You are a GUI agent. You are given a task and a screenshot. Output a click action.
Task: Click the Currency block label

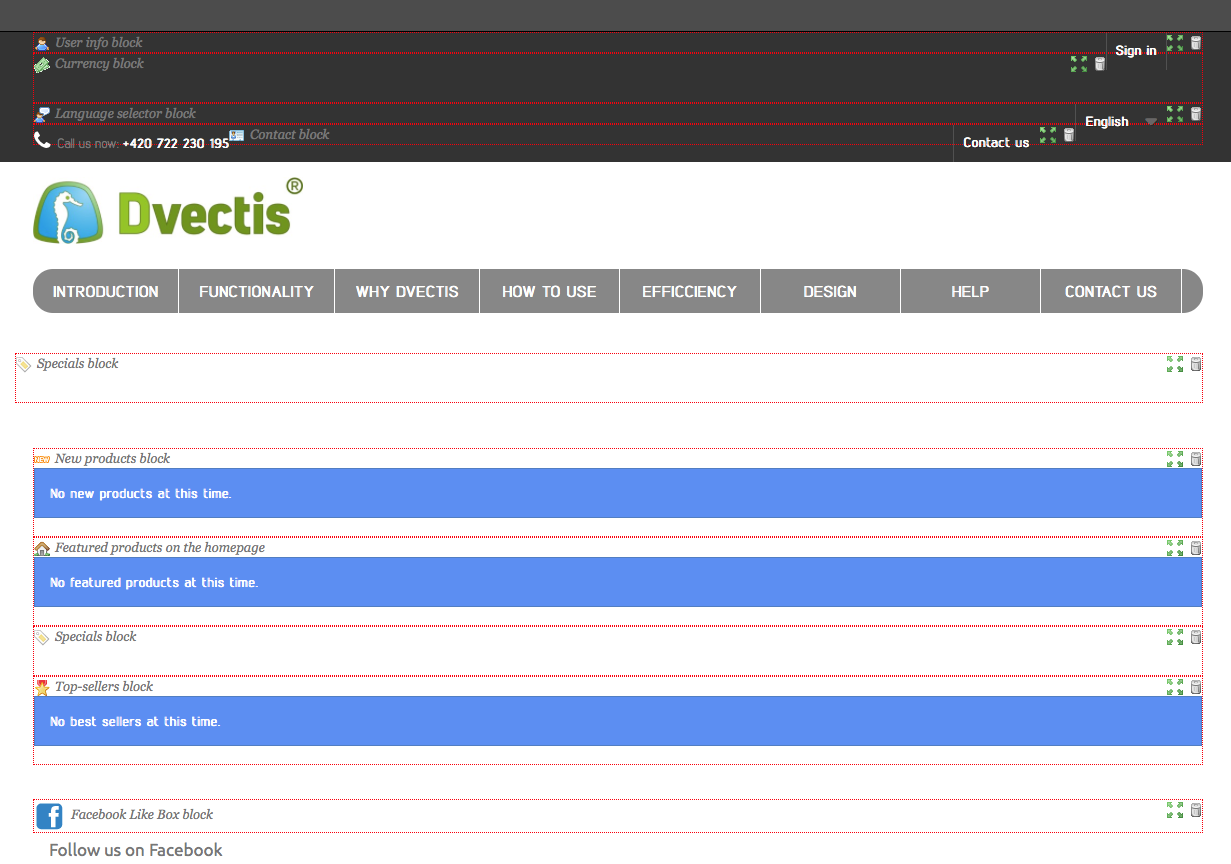pos(99,63)
